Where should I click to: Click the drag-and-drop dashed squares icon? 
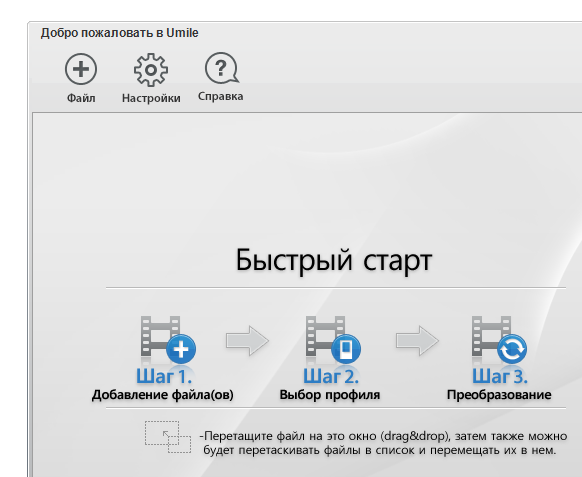pos(168,437)
